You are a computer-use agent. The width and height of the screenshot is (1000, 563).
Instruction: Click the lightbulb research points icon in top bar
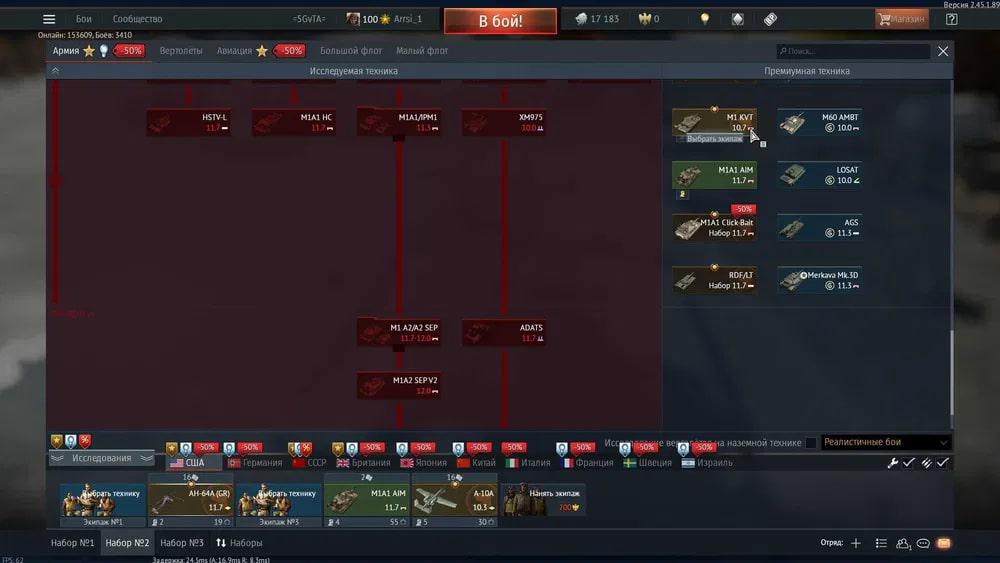pyautogui.click(x=704, y=19)
